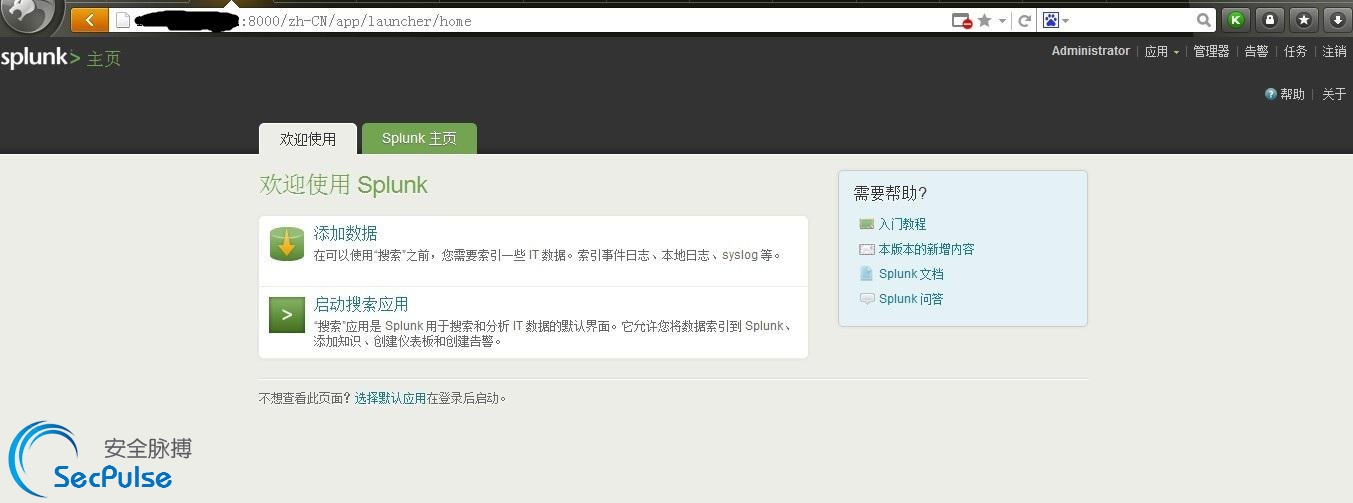Screen dimensions: 1353x503
Task: Reload the page with the refresh icon
Action: 1025,21
